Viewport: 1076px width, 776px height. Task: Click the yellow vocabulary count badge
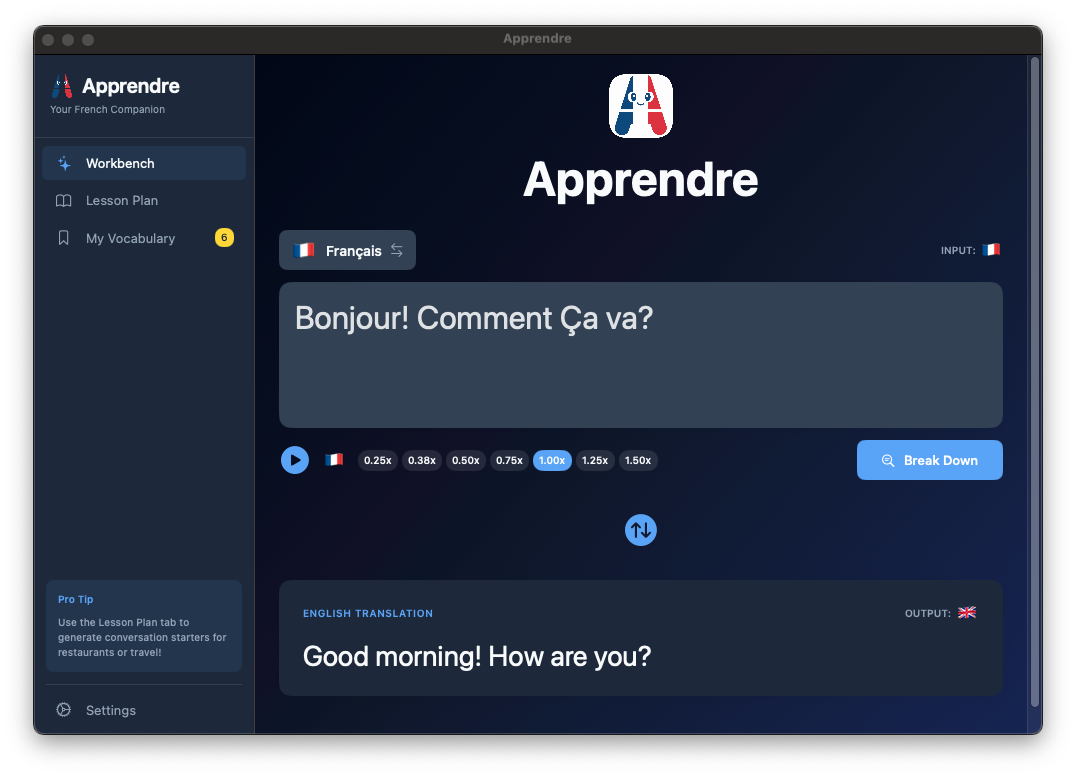(223, 238)
